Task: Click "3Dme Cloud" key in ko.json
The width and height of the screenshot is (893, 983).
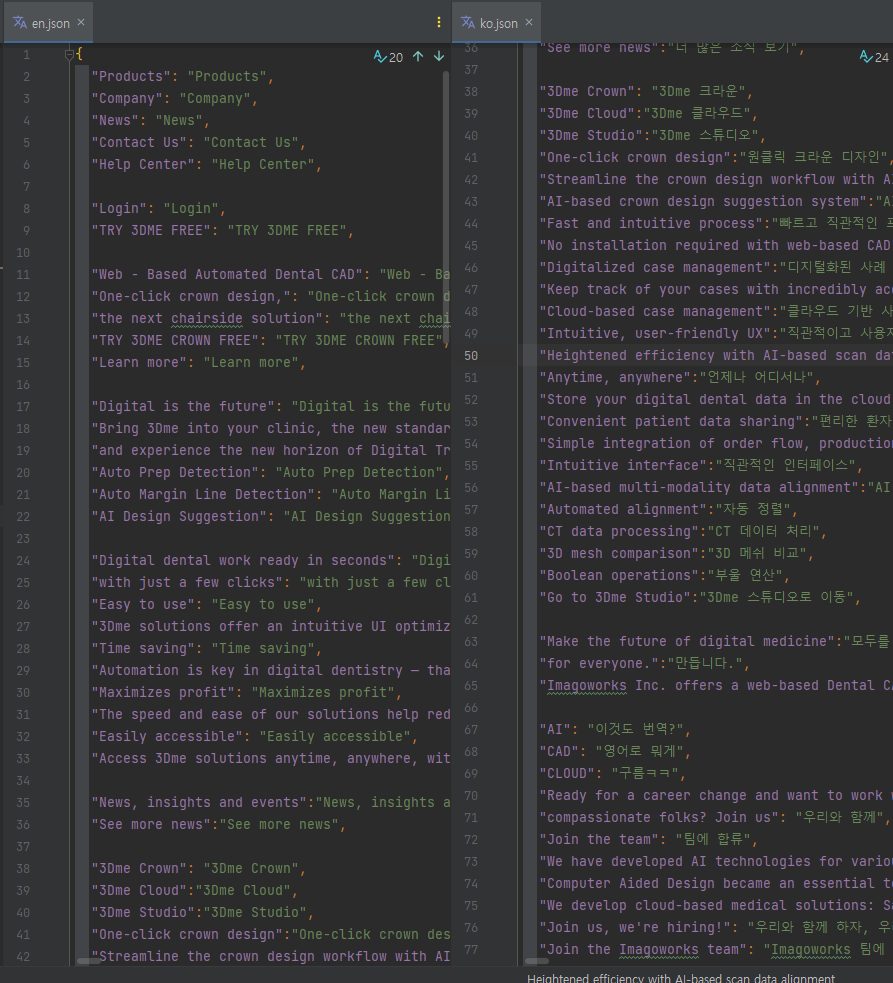Action: click(x=587, y=113)
